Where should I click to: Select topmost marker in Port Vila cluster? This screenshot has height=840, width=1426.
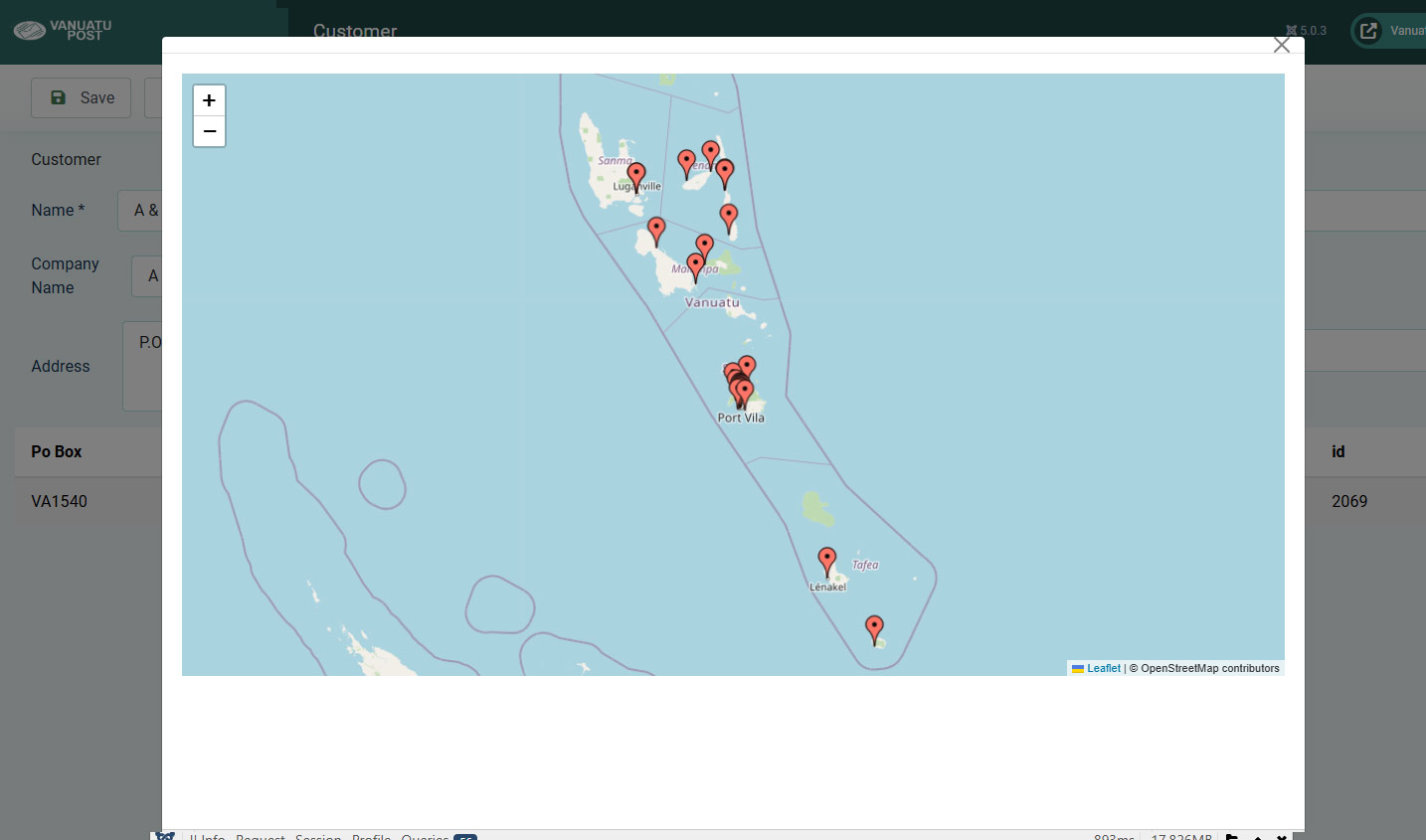click(x=747, y=367)
